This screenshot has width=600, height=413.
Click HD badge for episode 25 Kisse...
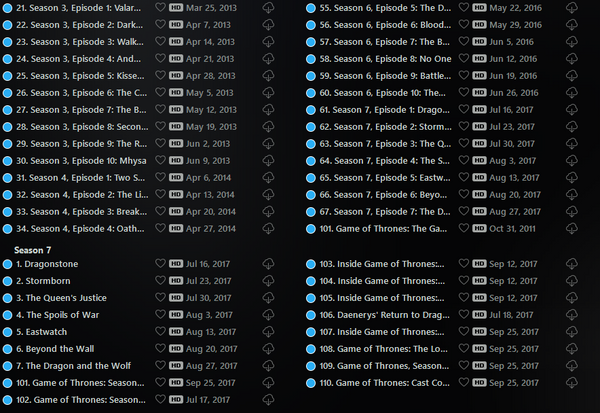pyautogui.click(x=176, y=75)
